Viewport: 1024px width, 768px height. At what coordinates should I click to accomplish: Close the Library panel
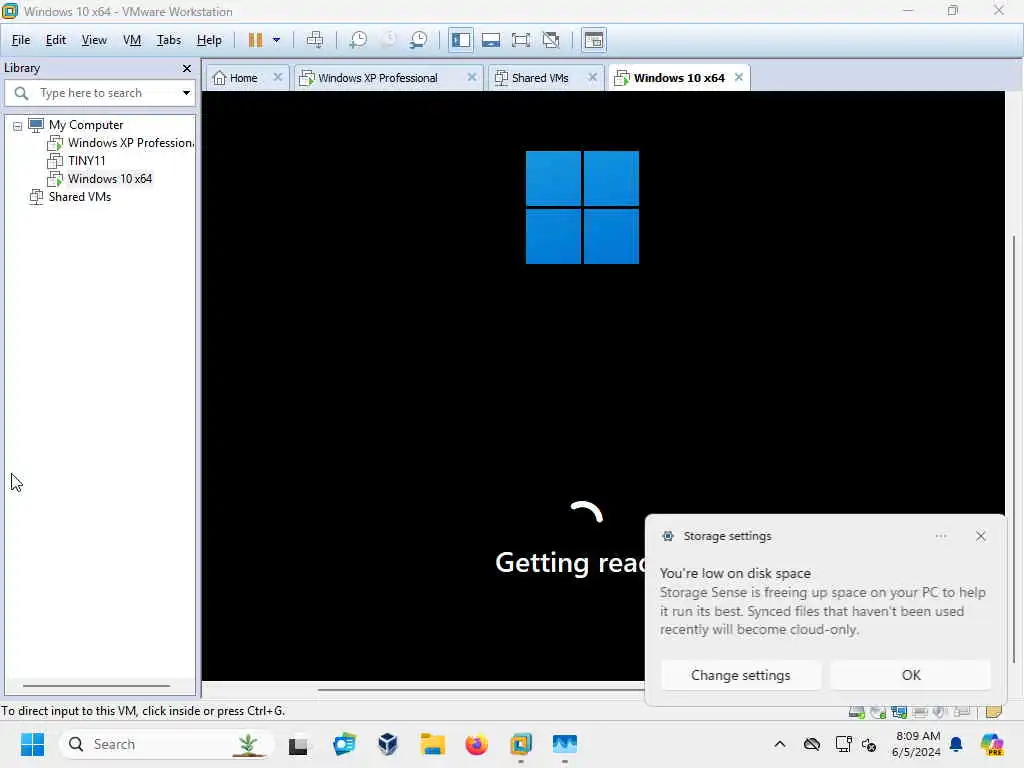187,68
